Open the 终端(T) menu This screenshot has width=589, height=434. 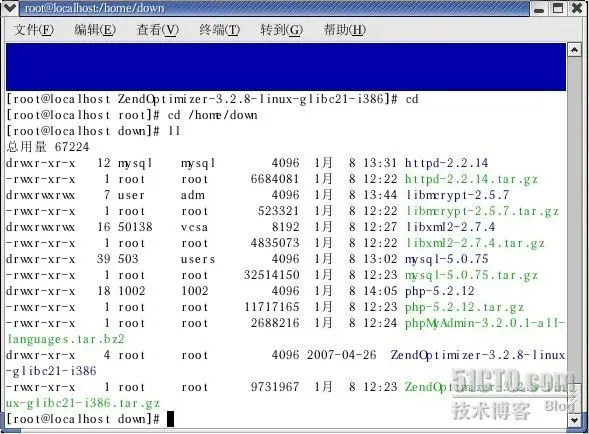point(219,30)
